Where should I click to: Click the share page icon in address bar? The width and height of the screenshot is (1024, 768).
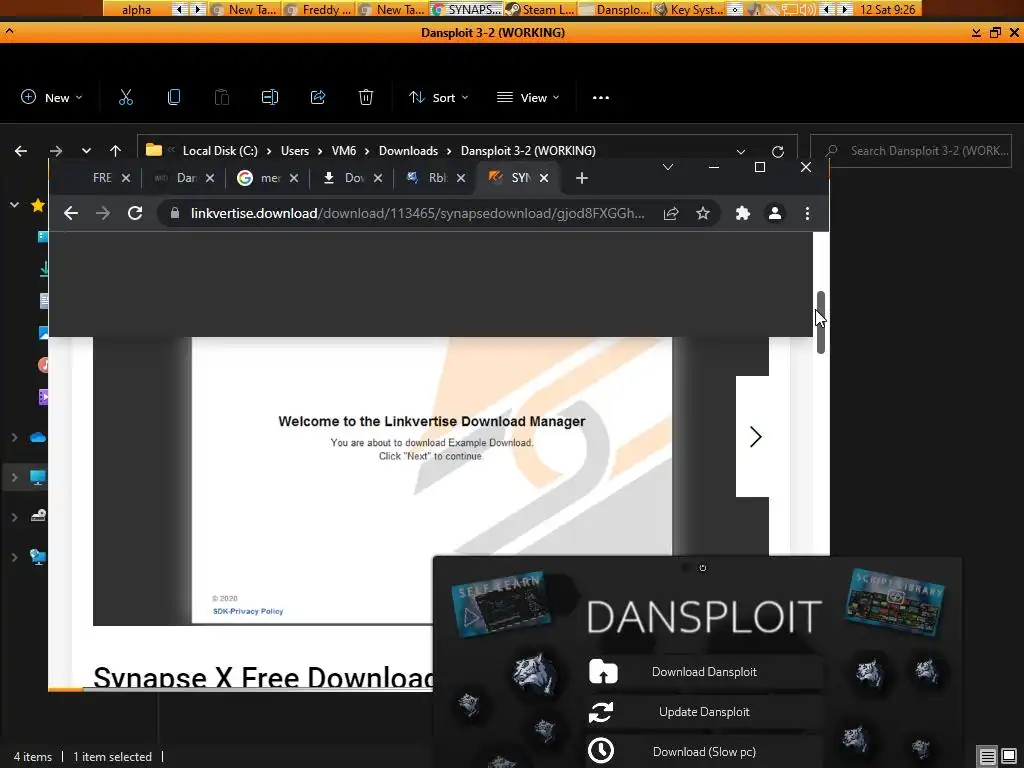click(x=671, y=214)
